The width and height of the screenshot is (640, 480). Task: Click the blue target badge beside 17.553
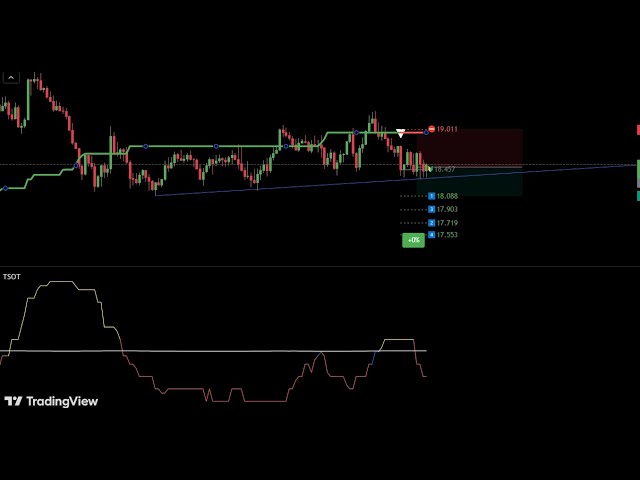(x=431, y=235)
